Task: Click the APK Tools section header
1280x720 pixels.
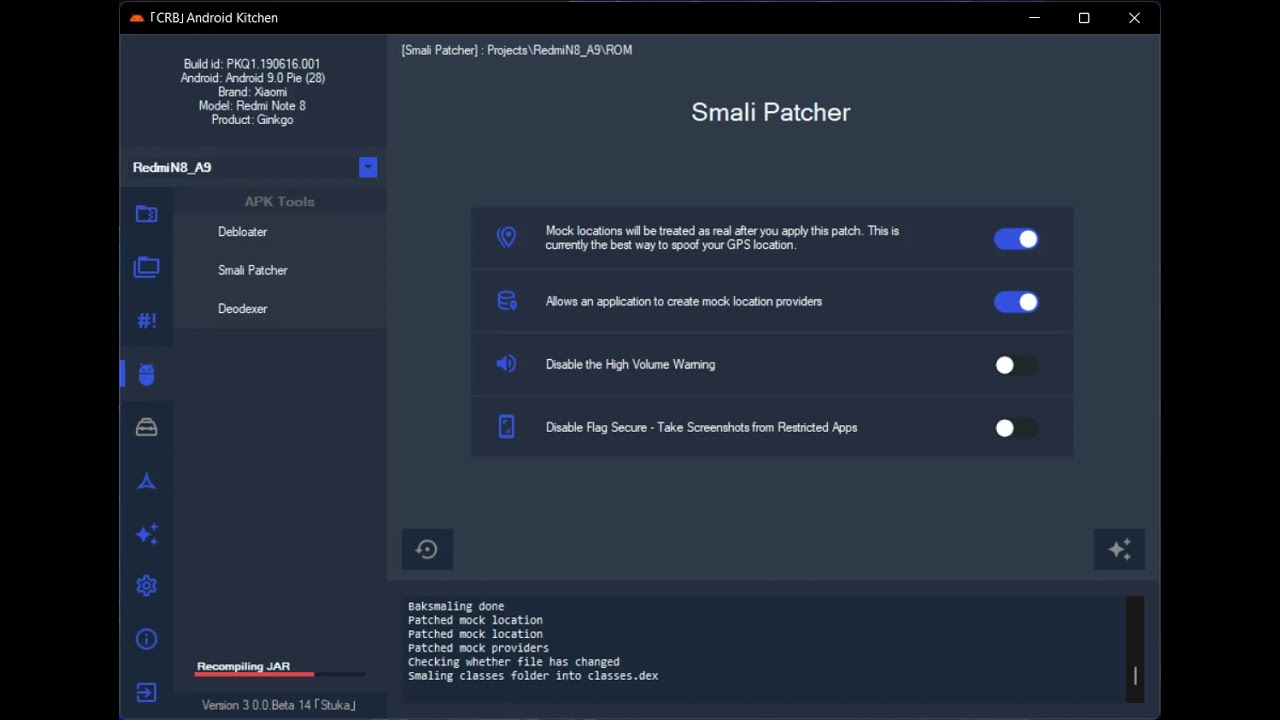Action: pos(279,202)
